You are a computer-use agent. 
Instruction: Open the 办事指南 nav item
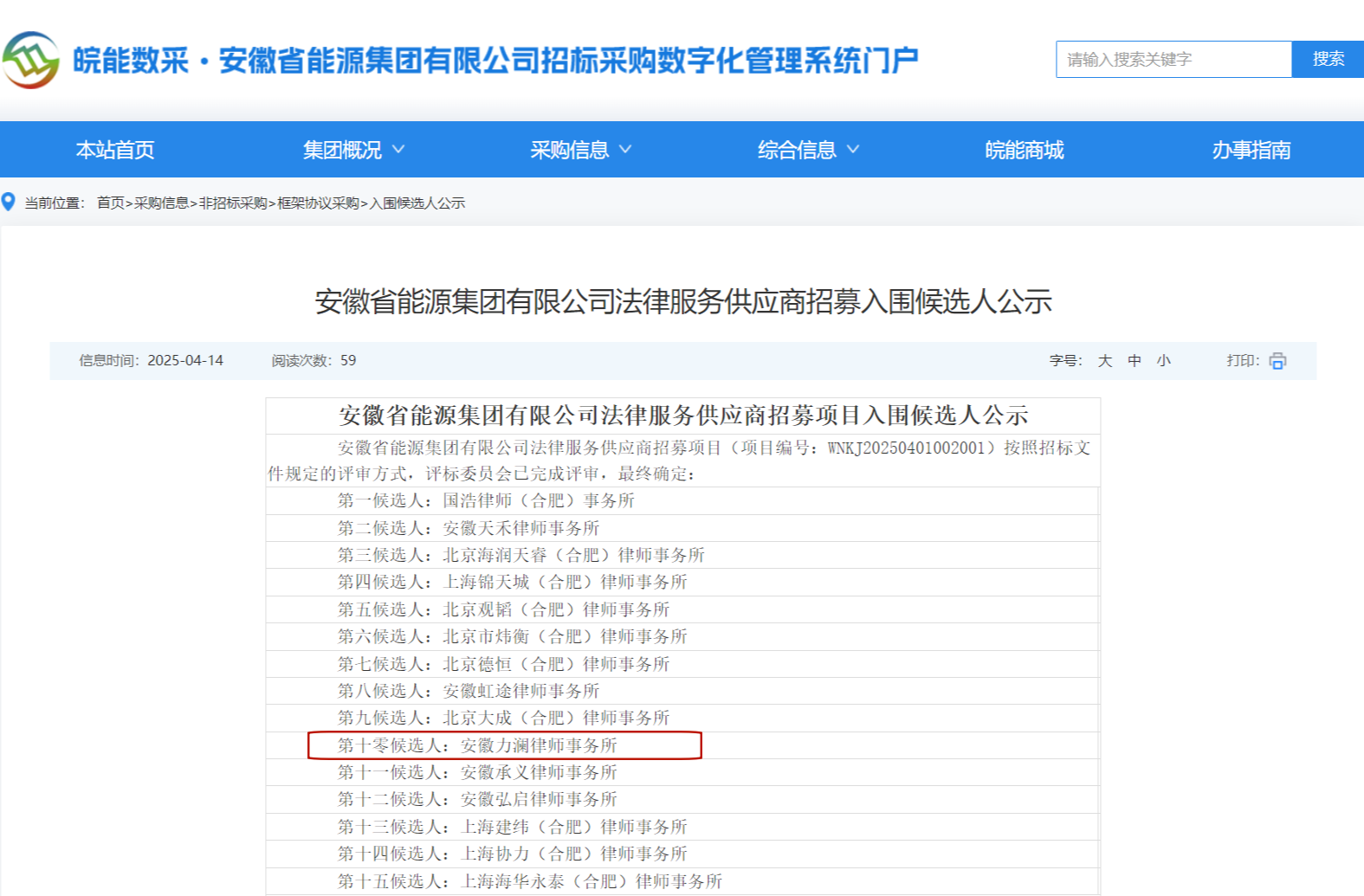tap(1251, 150)
